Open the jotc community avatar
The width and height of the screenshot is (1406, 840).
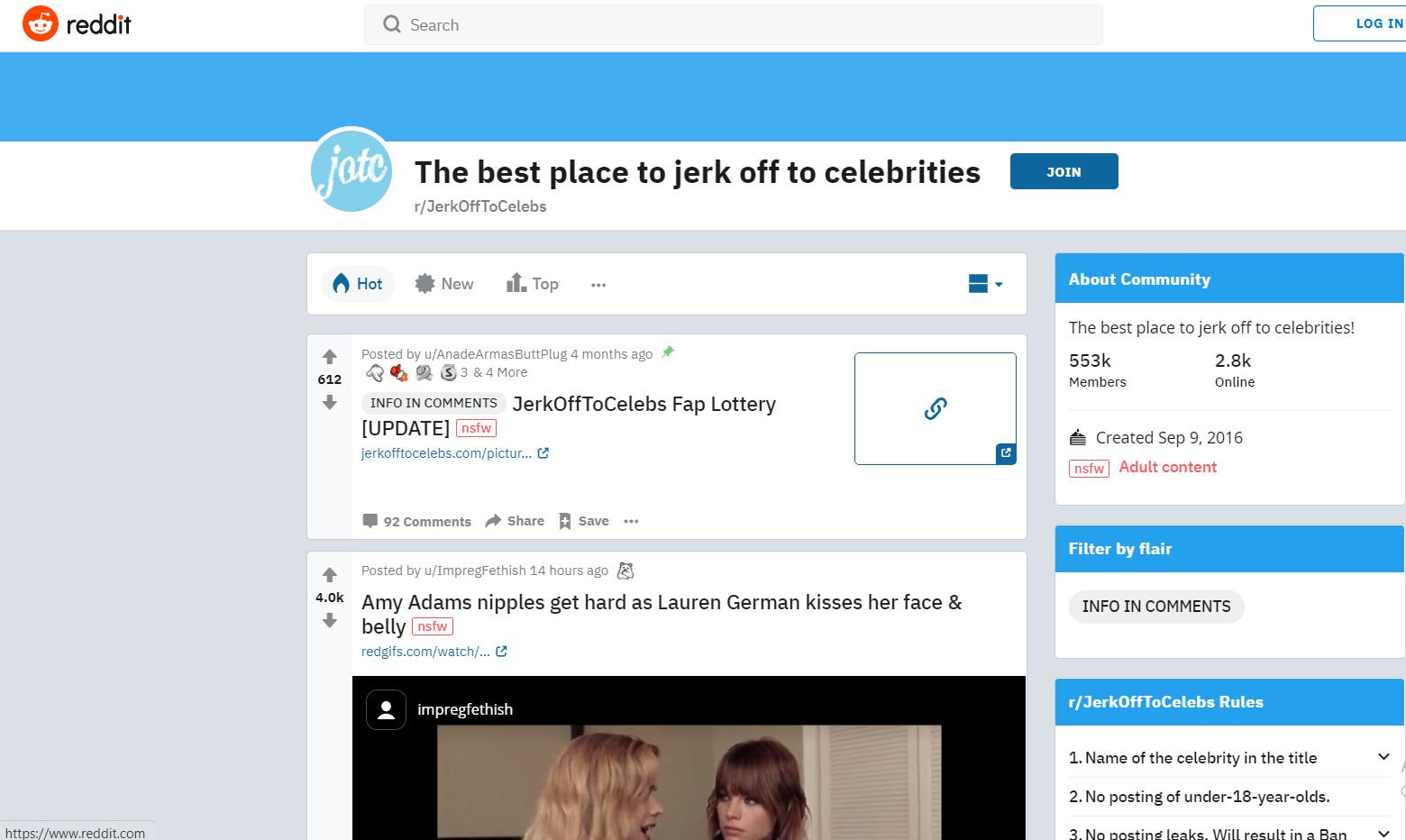click(351, 170)
